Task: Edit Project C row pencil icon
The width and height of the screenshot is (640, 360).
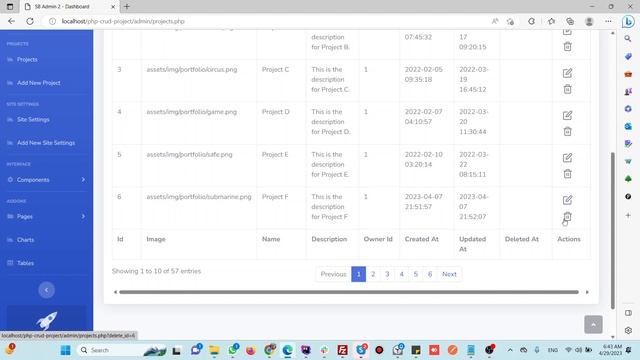Action: (567, 73)
